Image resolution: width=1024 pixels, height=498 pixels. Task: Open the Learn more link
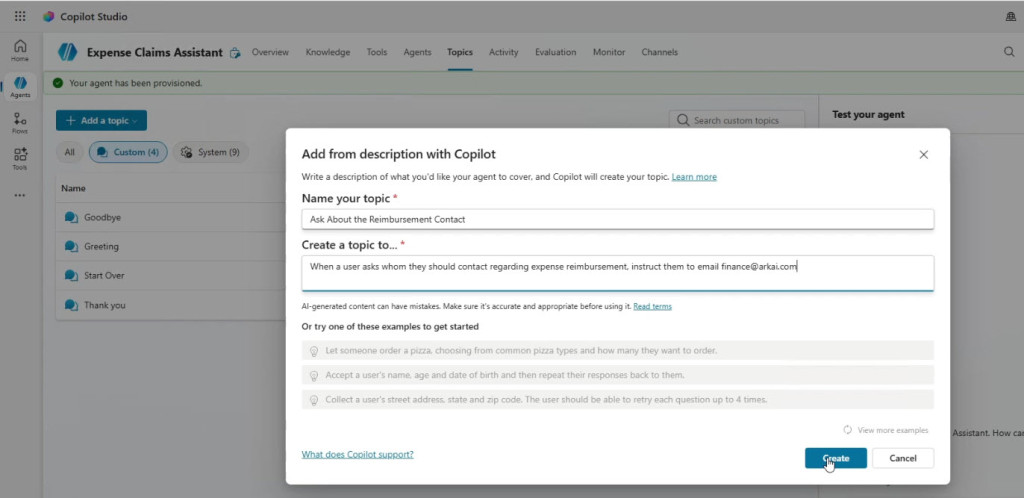[x=694, y=177]
